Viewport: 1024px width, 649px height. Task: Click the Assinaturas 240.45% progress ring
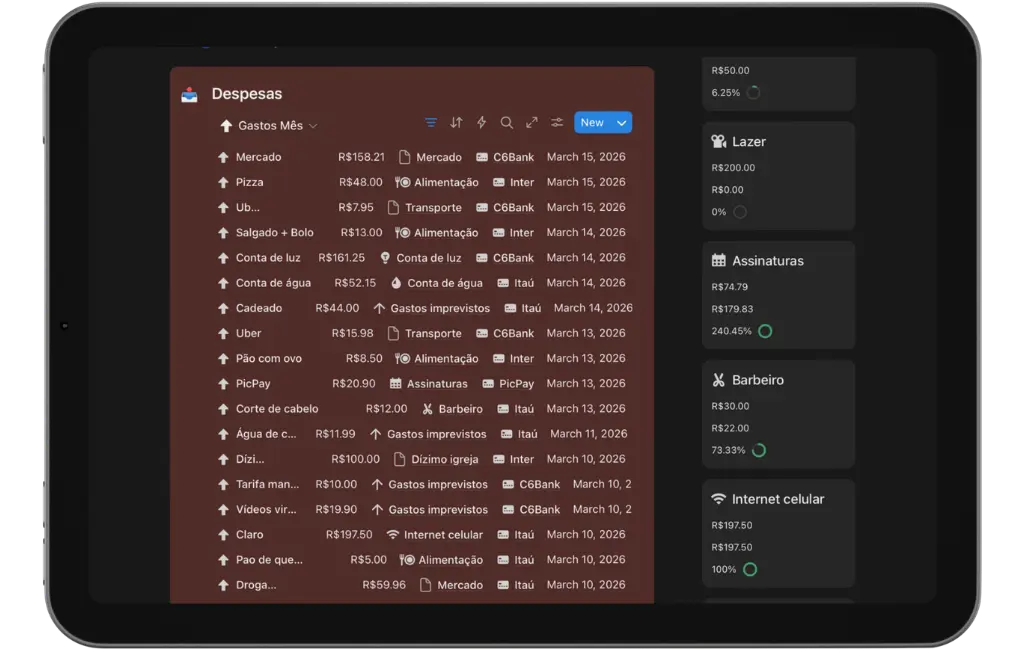pyautogui.click(x=765, y=331)
